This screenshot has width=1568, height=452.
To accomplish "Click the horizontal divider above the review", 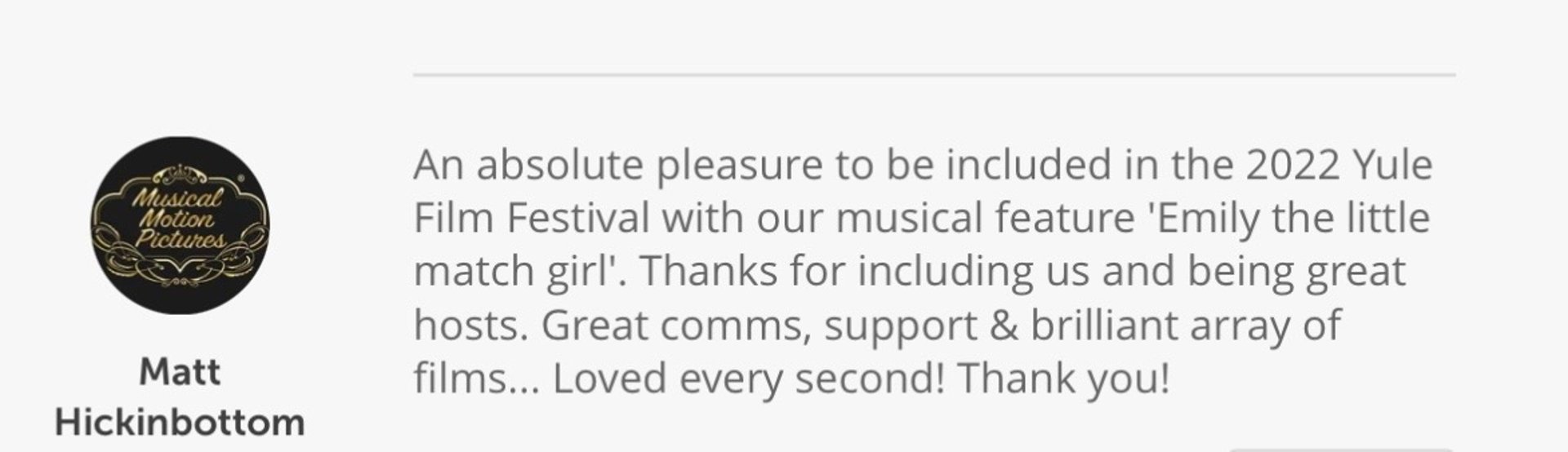I will [x=934, y=74].
